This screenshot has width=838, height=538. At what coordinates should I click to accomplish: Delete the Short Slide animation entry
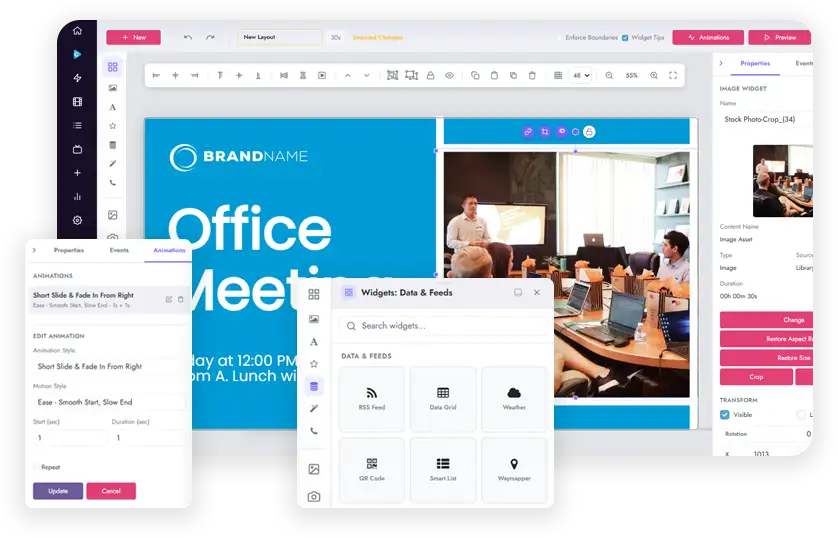point(181,300)
